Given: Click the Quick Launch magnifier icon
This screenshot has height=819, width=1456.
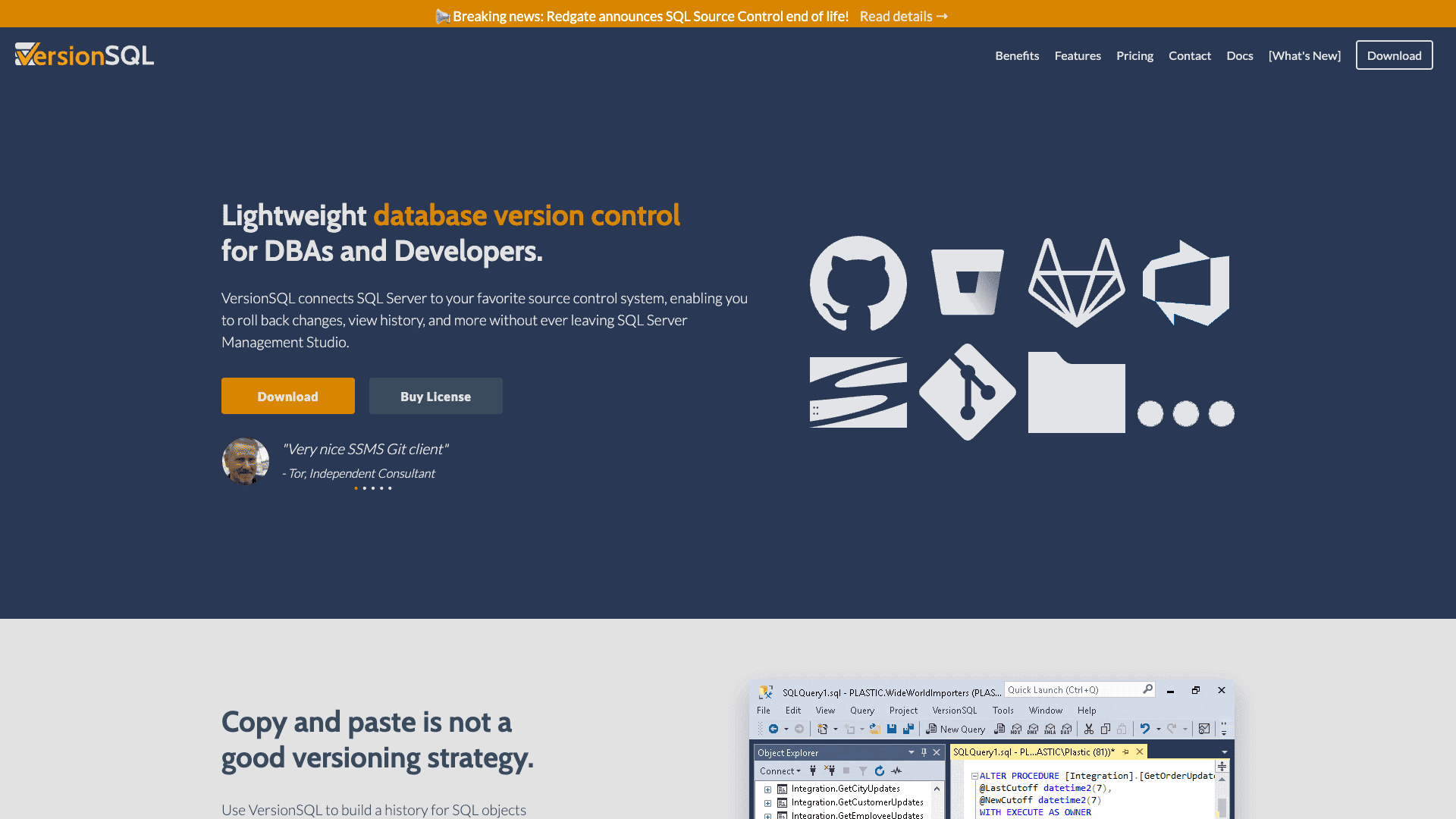Looking at the screenshot, I should (x=1147, y=689).
